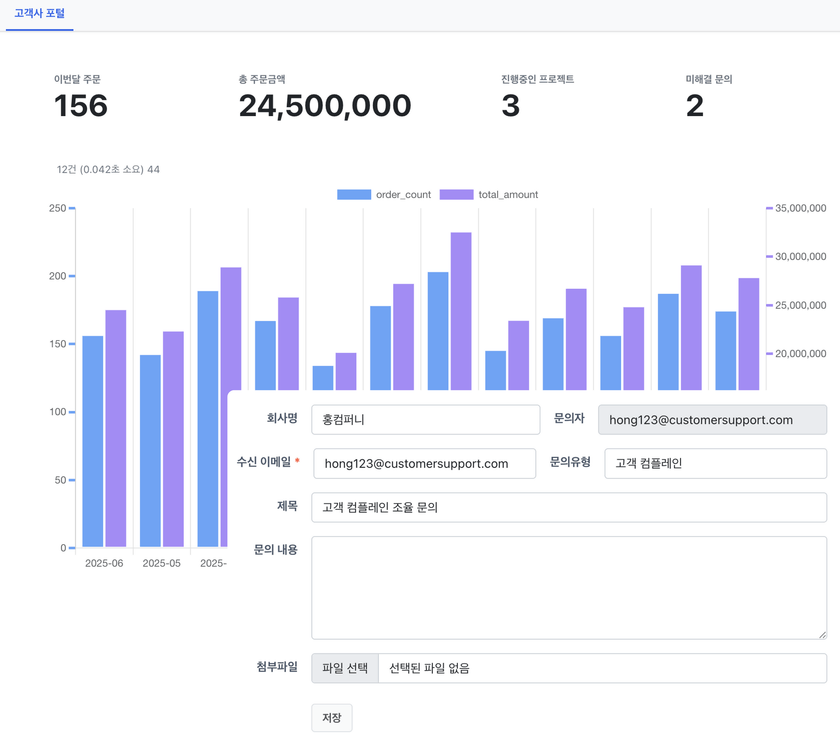Click the 미해결 문의 count of 2

point(695,105)
